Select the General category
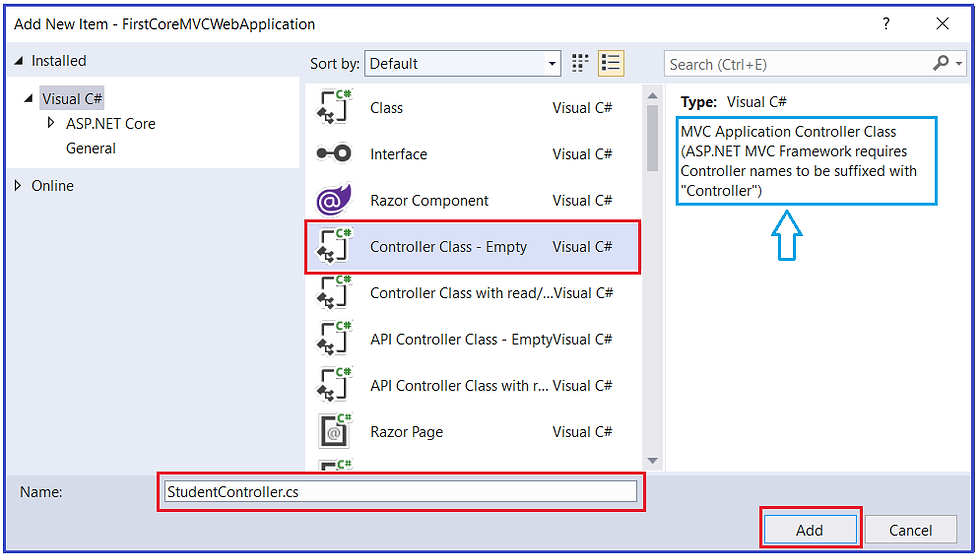Screen dimensions: 980x559 (x=91, y=148)
